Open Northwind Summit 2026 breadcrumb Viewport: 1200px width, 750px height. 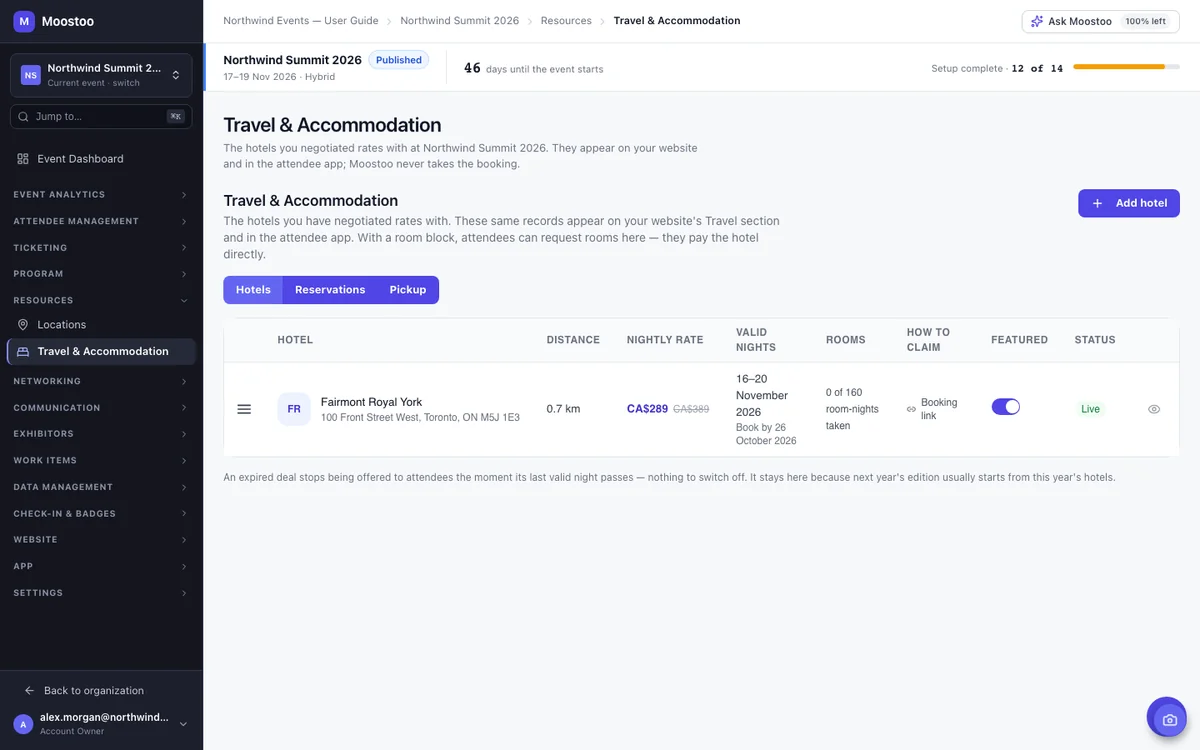pyautogui.click(x=459, y=21)
